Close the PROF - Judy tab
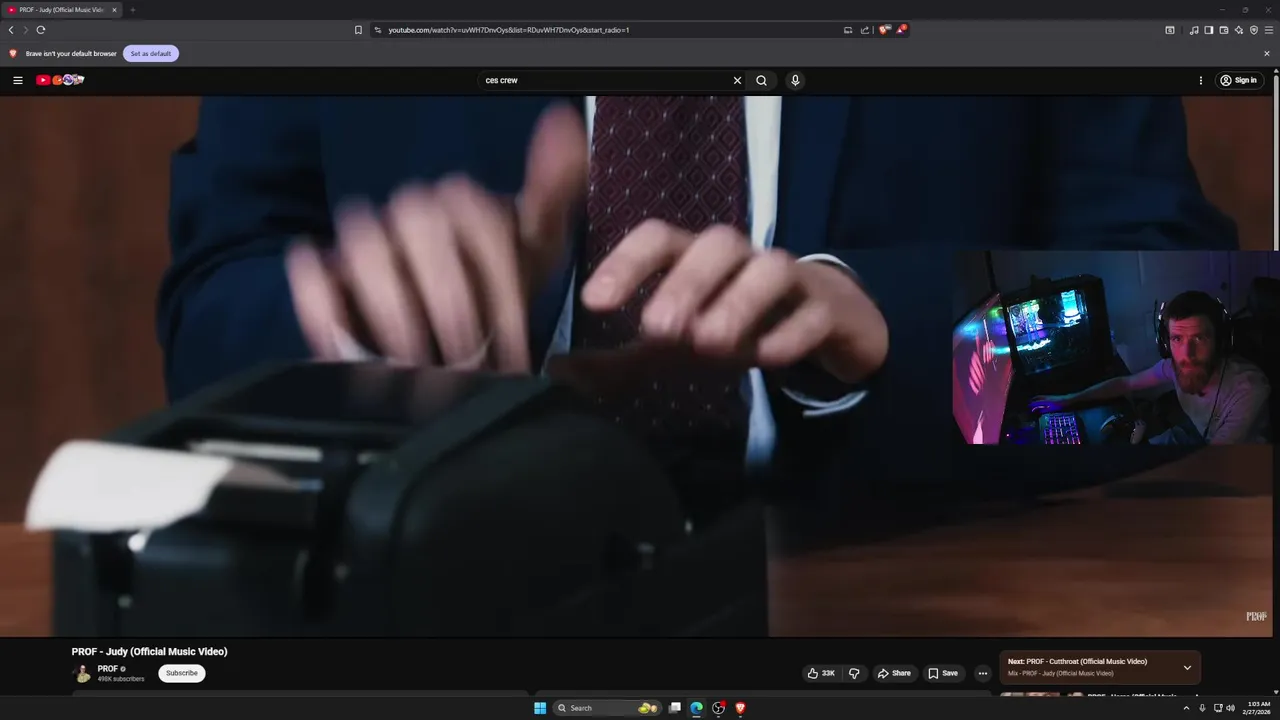The height and width of the screenshot is (720, 1280). coord(114,10)
